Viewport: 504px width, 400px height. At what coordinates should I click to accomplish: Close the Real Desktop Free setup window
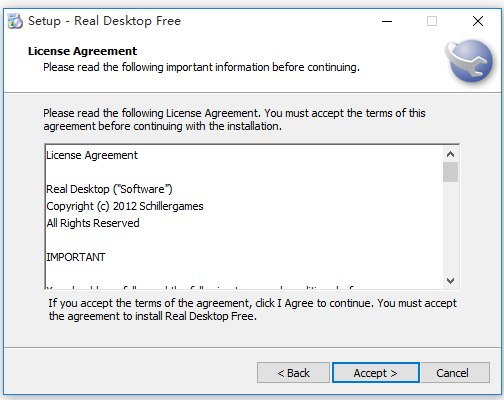tap(478, 21)
